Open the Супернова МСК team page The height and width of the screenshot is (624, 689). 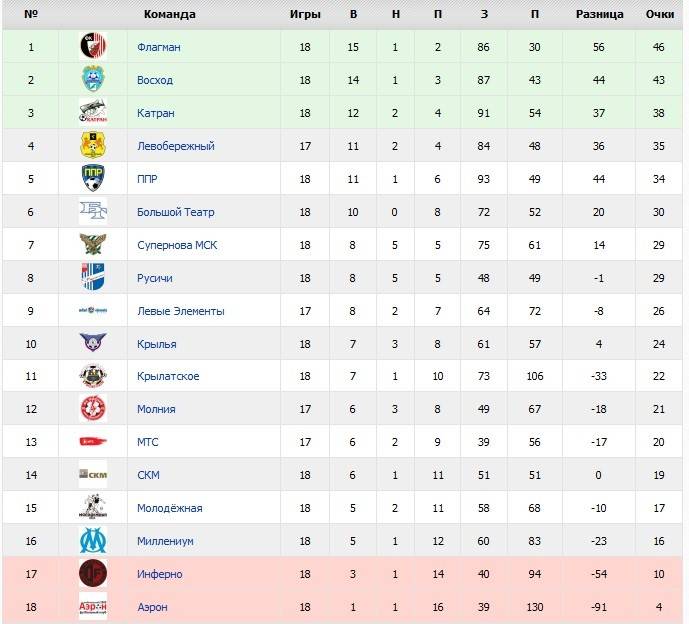coord(177,245)
